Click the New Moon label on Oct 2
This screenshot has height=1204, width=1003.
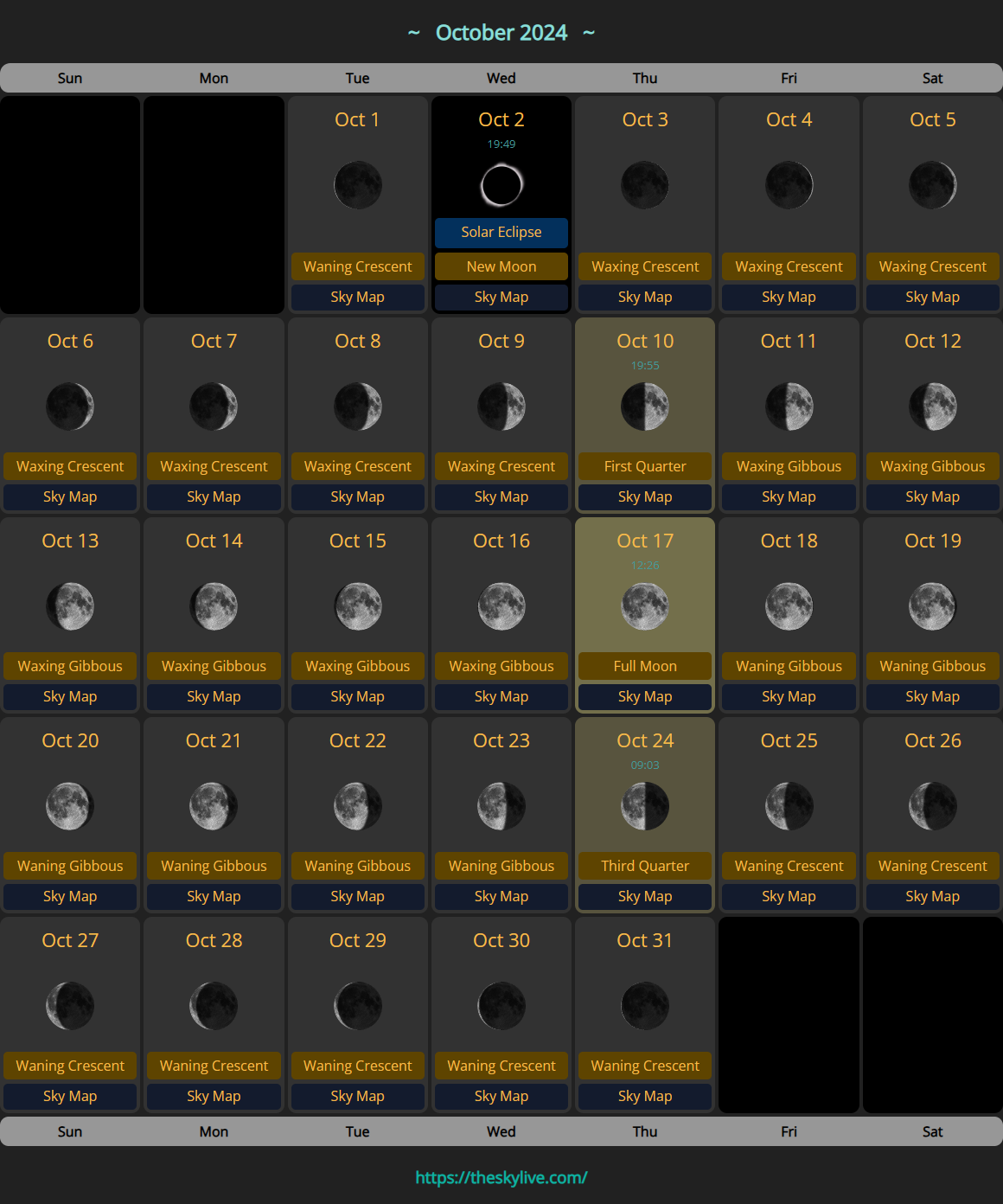click(x=501, y=266)
